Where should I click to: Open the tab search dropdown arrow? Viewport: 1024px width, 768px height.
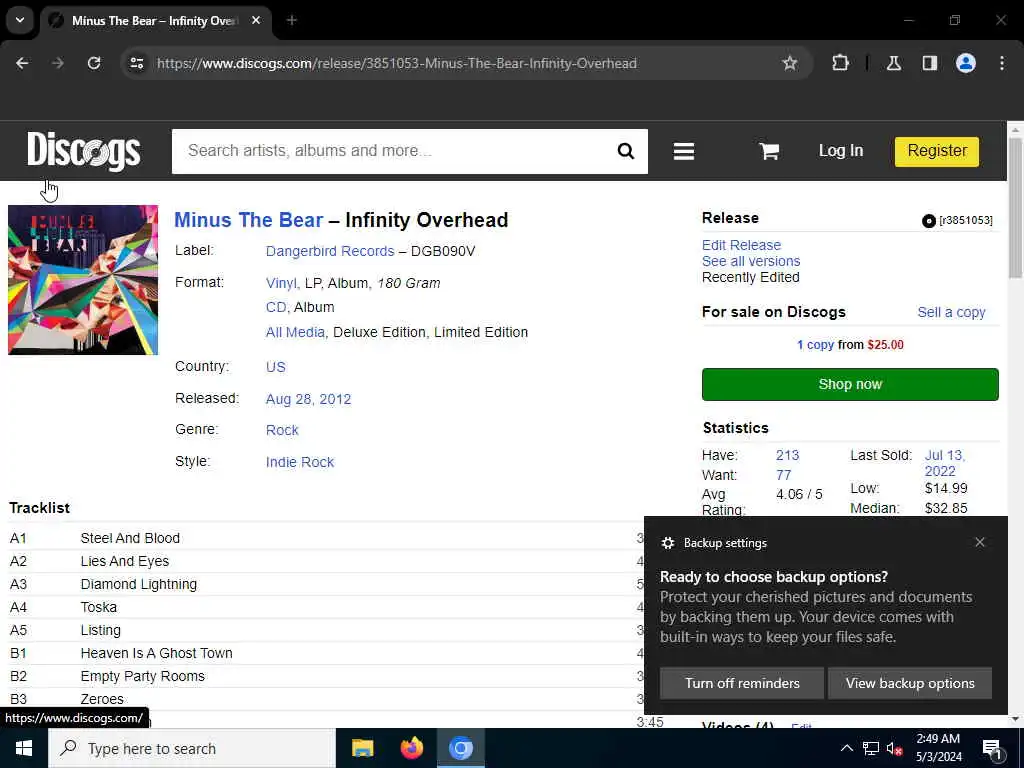click(x=20, y=20)
